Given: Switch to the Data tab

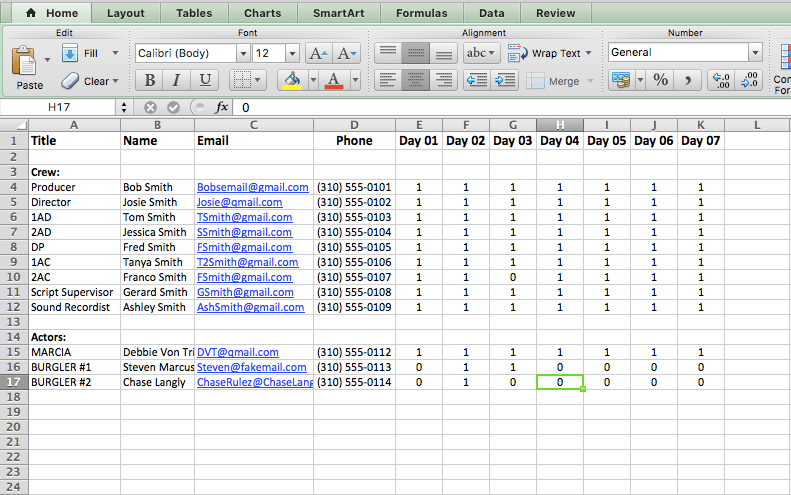Looking at the screenshot, I should [x=492, y=13].
